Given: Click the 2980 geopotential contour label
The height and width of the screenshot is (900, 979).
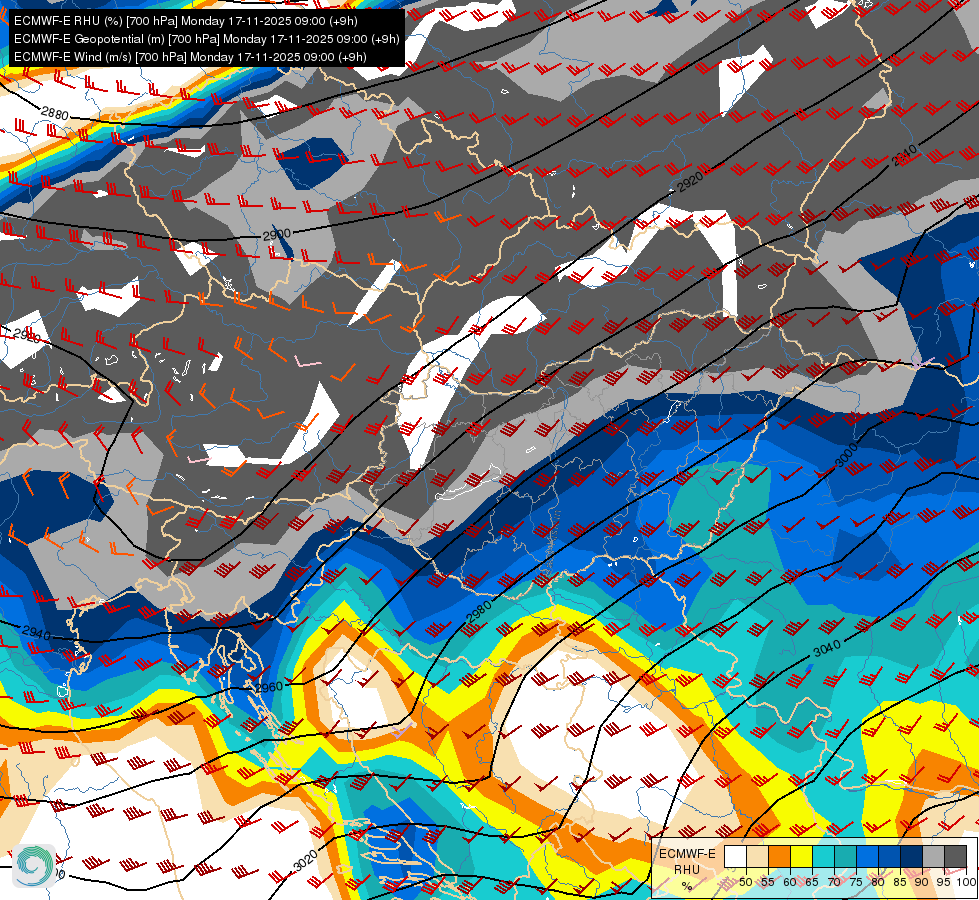Looking at the screenshot, I should click(x=479, y=611).
